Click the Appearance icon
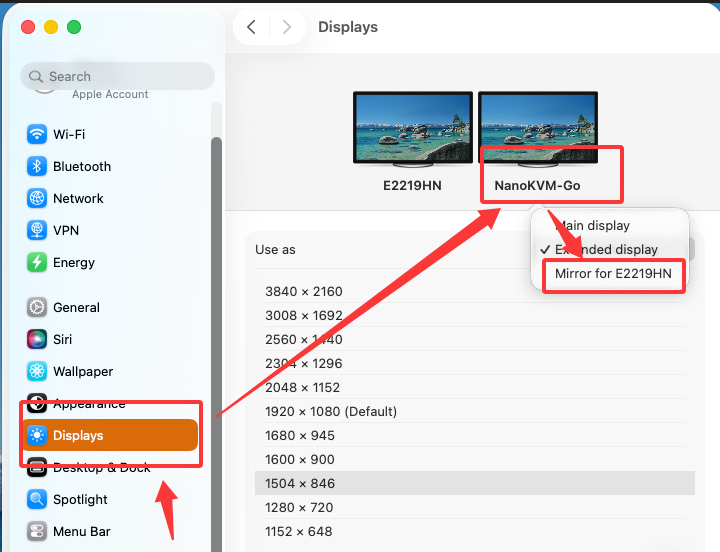Screen dimensions: 720x552 tap(37, 403)
